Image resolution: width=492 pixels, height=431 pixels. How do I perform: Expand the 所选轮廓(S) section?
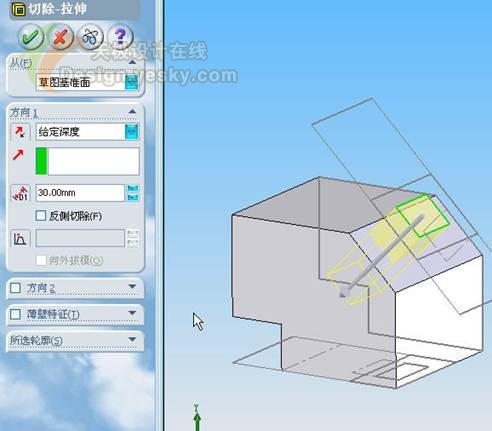(x=132, y=340)
